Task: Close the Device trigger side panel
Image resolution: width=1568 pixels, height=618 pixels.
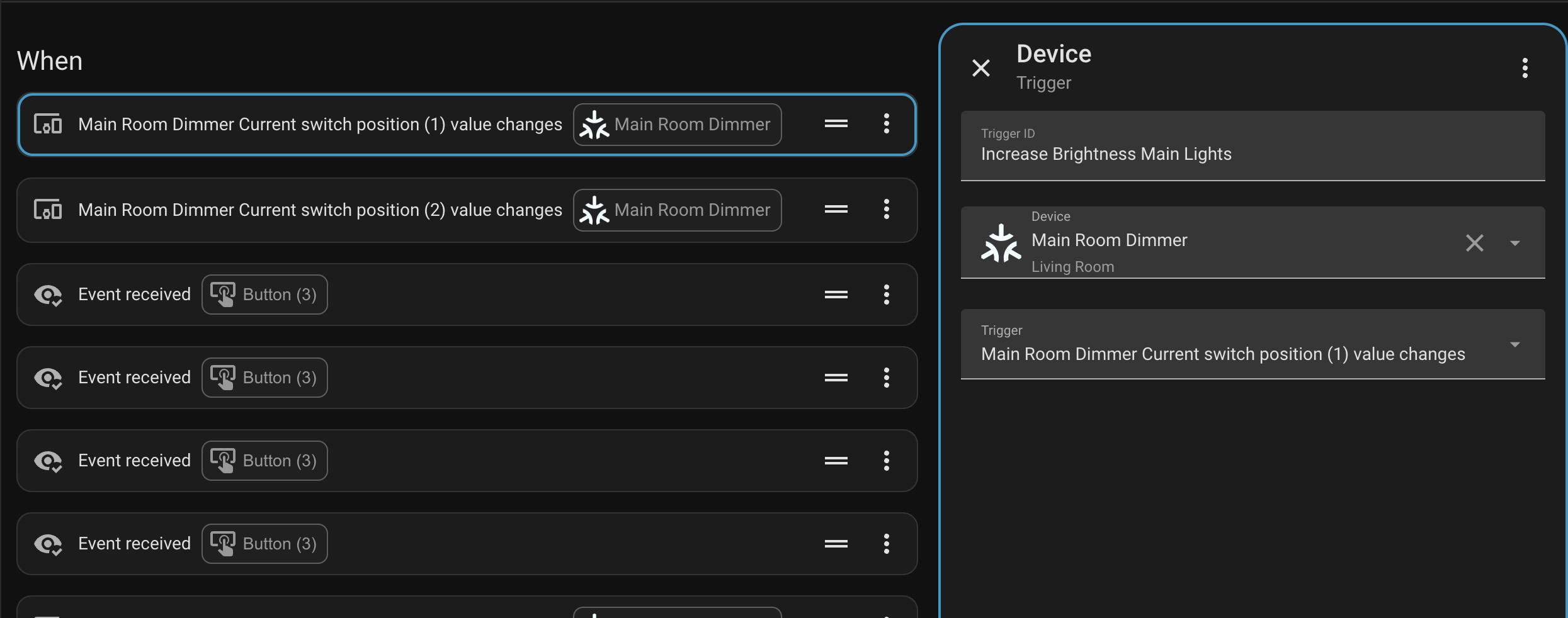Action: 980,67
